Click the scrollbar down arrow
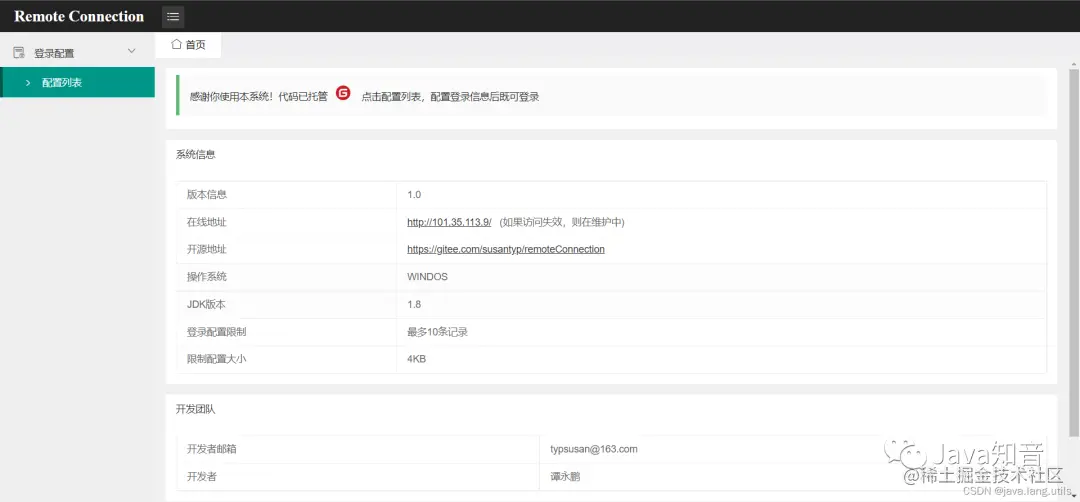Screen dimensions: 1080x502 [x=1073, y=496]
